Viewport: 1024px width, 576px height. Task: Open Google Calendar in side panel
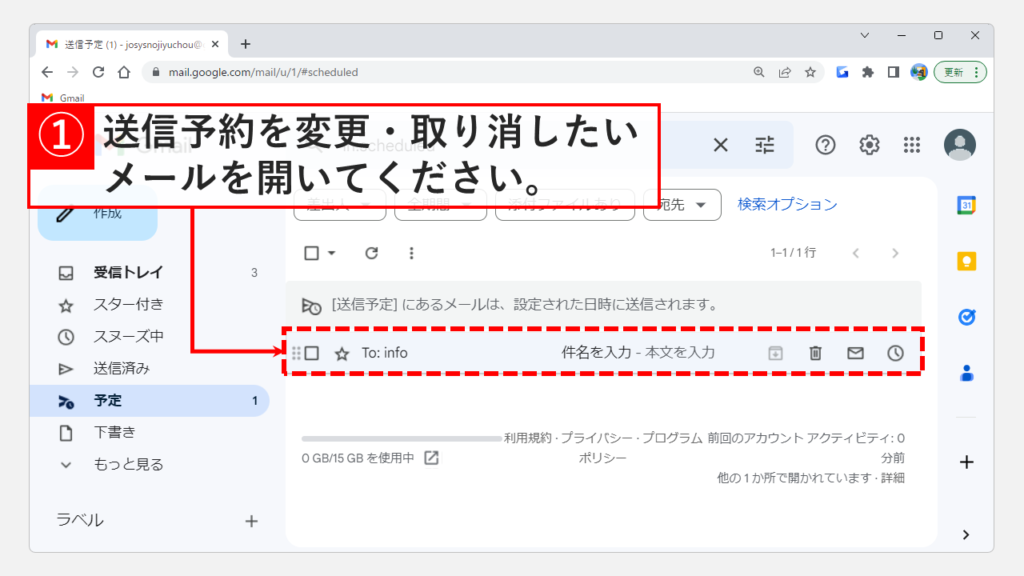(x=966, y=205)
